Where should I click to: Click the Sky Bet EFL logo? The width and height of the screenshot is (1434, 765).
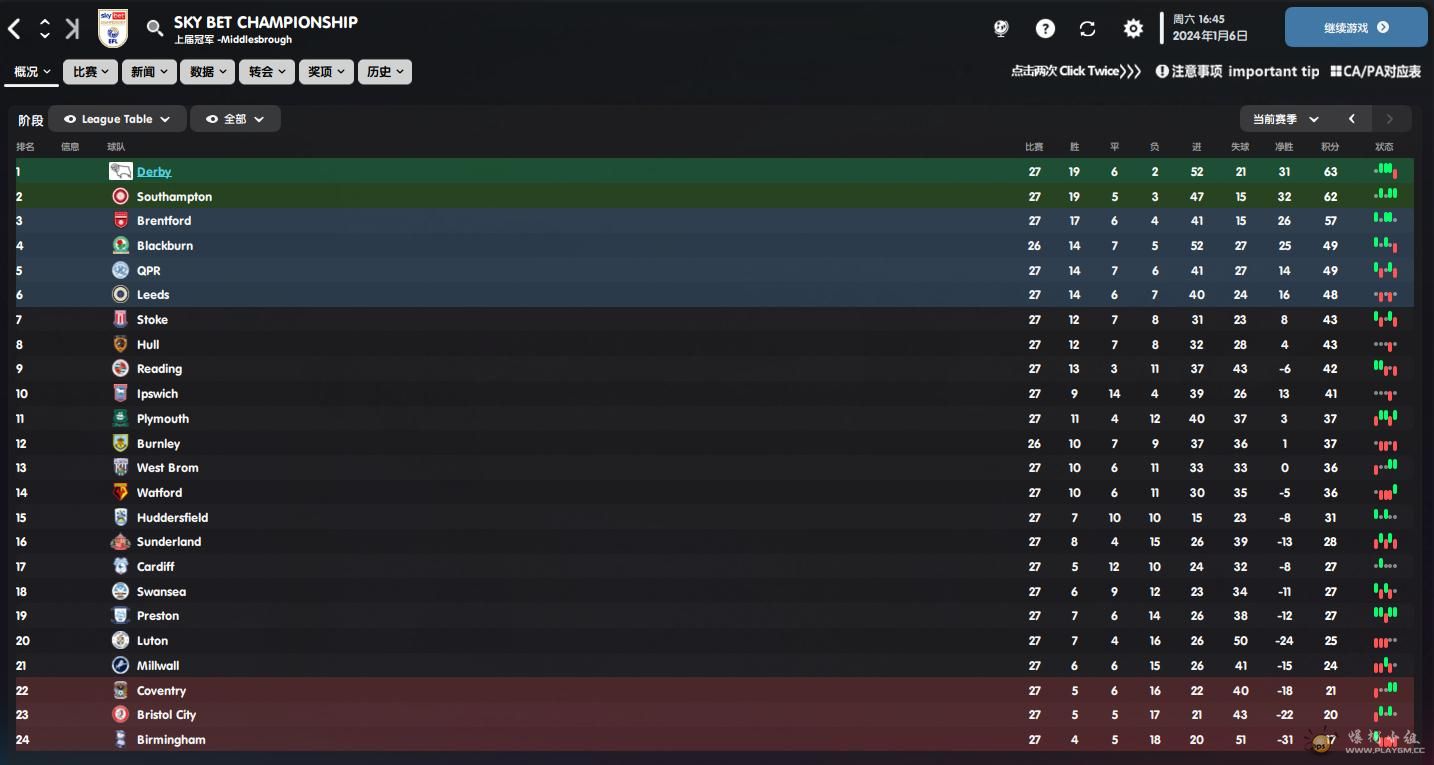pyautogui.click(x=113, y=29)
